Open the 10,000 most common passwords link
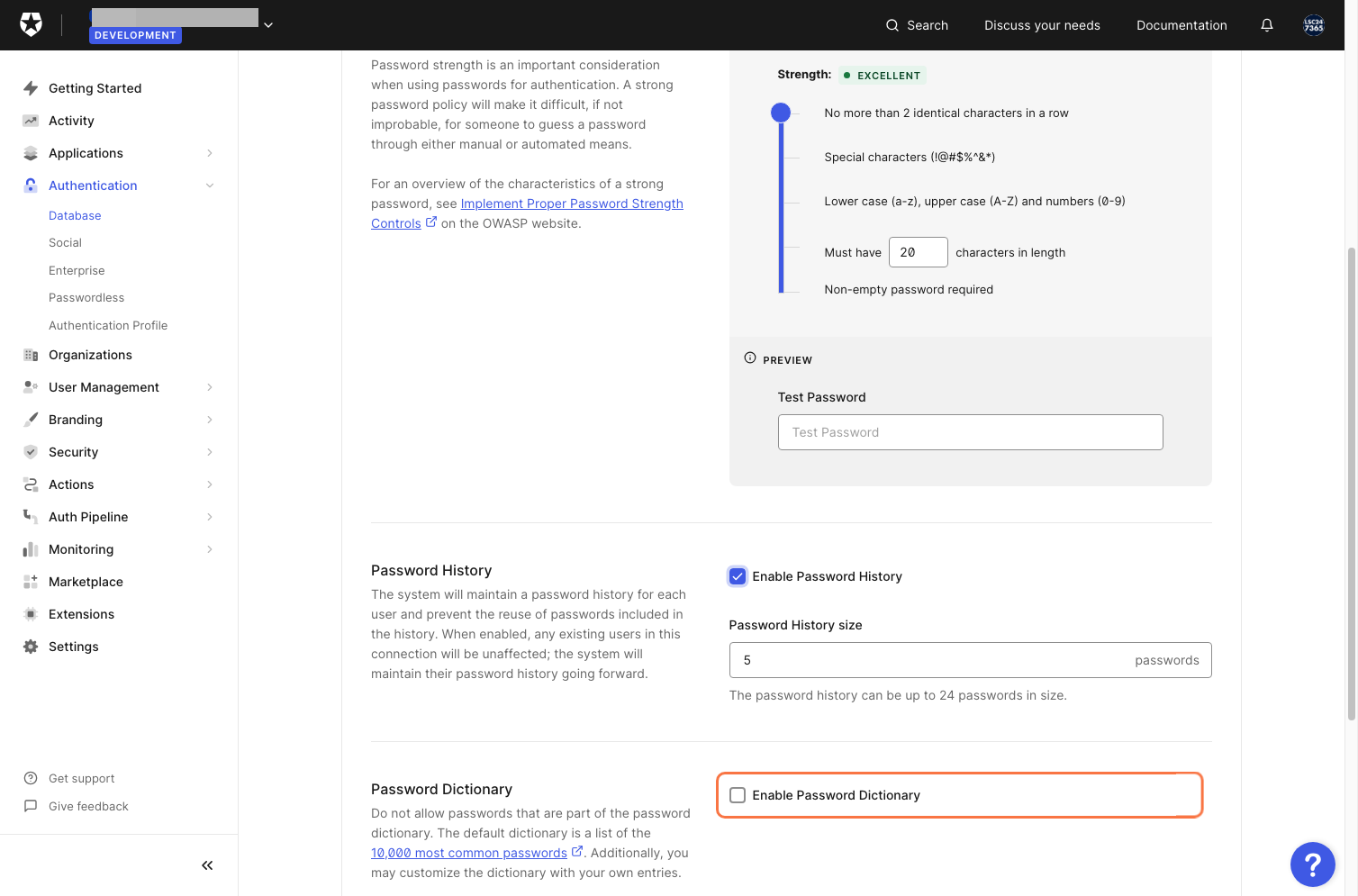Viewport: 1358px width, 896px height. 469,853
